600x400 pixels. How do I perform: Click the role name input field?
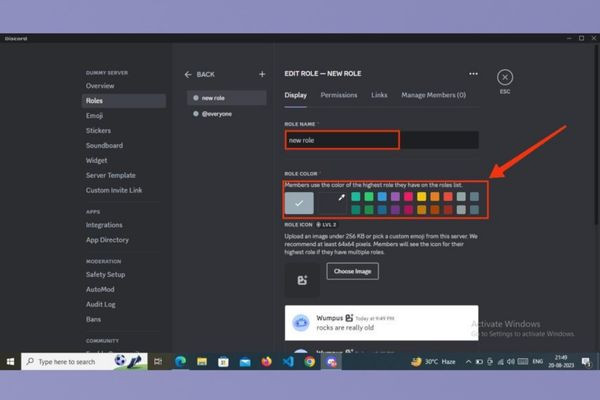pyautogui.click(x=382, y=140)
